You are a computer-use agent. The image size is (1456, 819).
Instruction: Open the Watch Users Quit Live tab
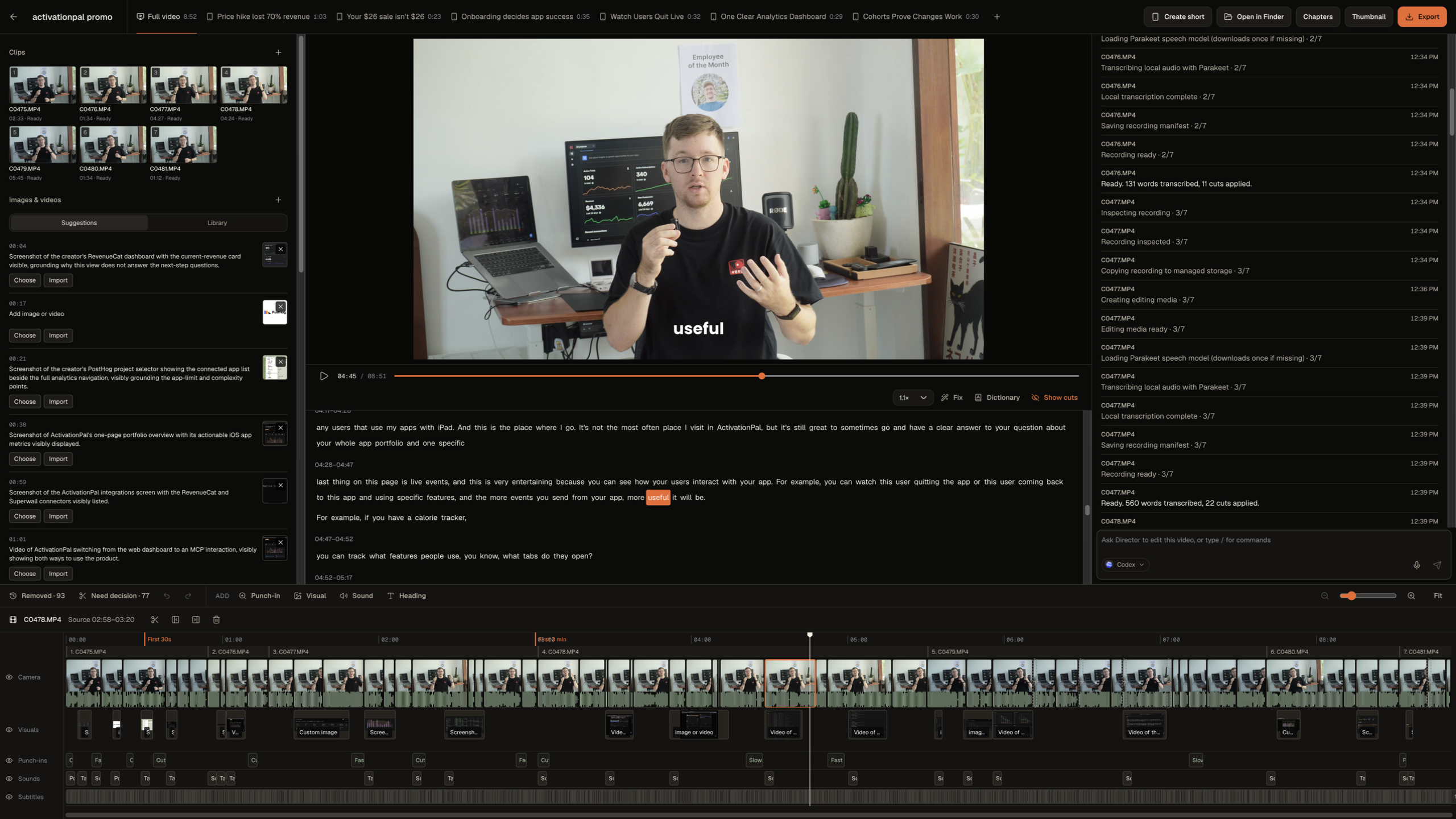point(650,17)
